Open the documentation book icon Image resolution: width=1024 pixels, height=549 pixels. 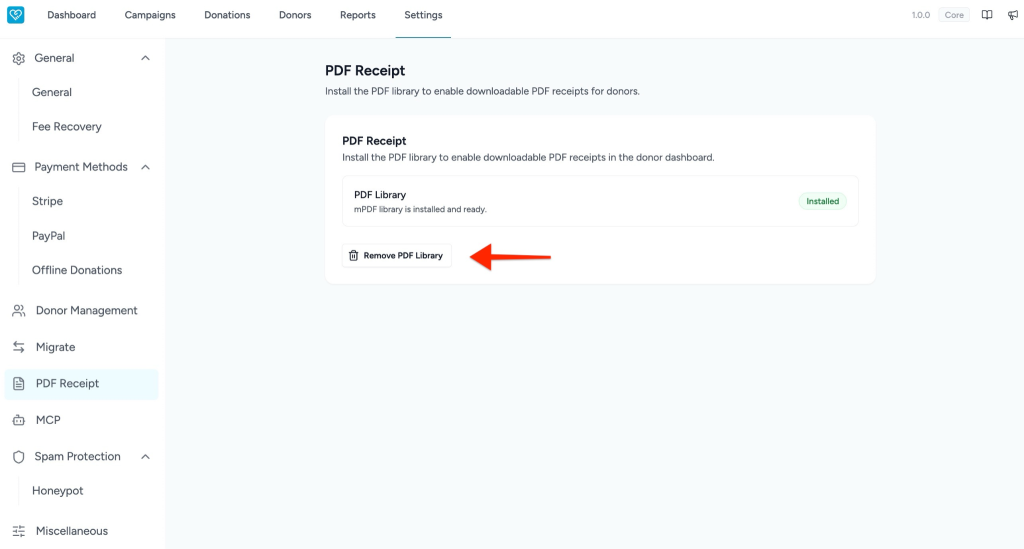click(987, 15)
